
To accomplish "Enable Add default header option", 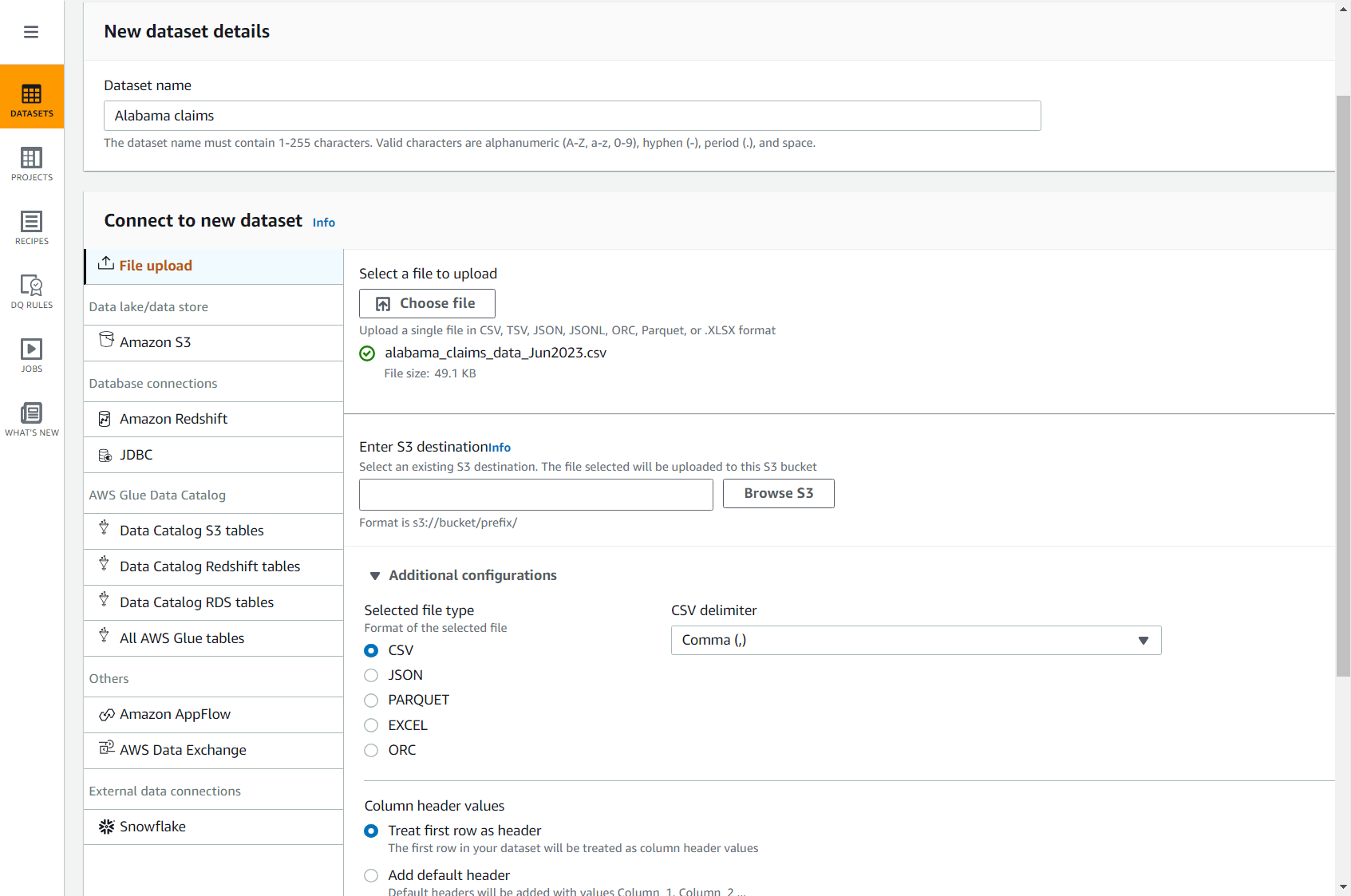I will 370,875.
